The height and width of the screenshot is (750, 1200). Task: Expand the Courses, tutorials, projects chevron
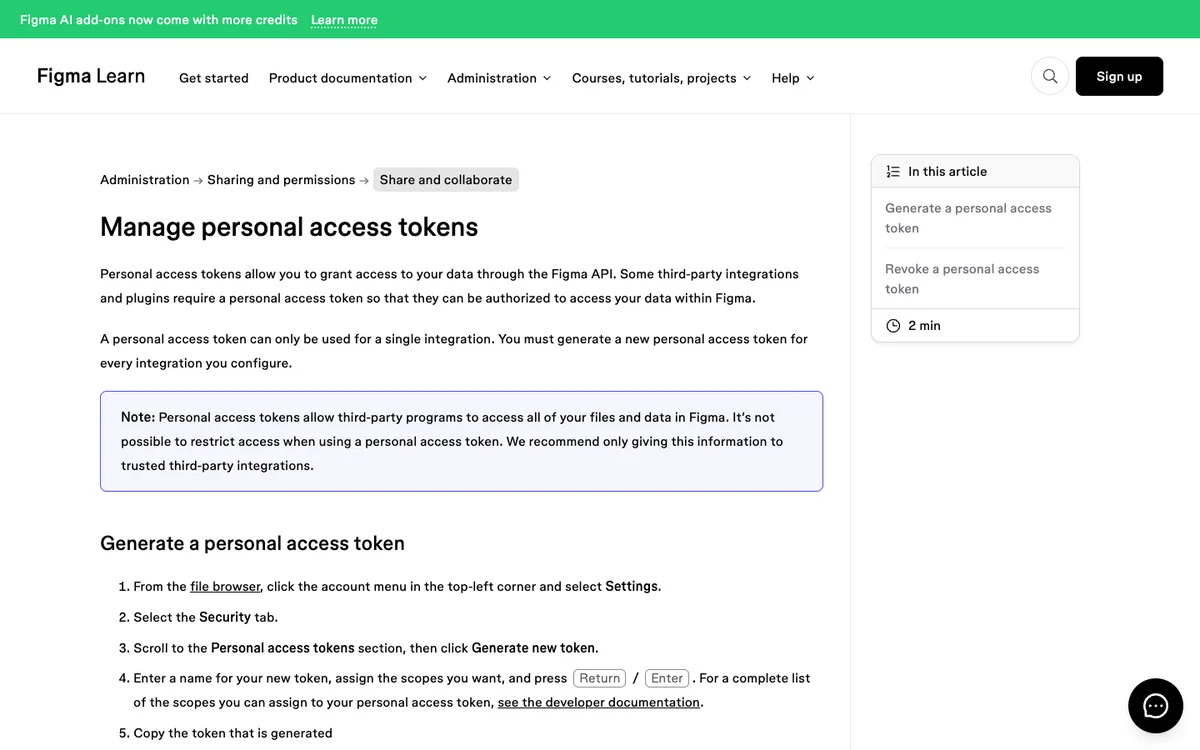[747, 78]
